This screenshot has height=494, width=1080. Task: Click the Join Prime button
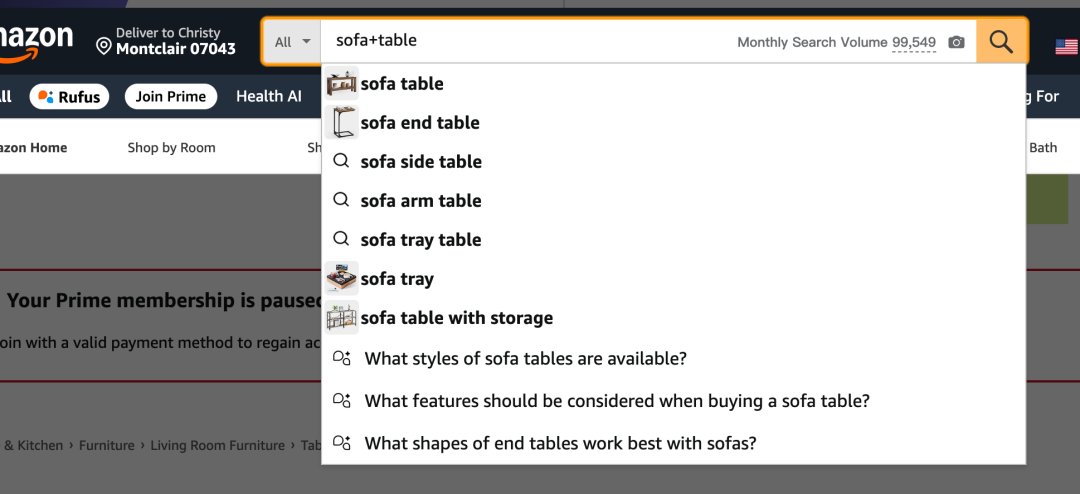(x=171, y=96)
